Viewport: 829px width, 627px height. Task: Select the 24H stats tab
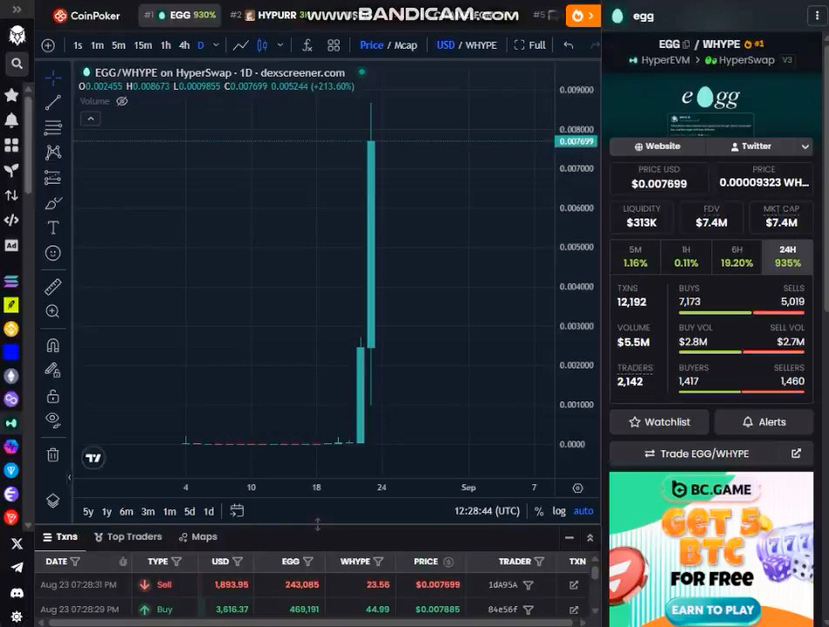(x=787, y=256)
